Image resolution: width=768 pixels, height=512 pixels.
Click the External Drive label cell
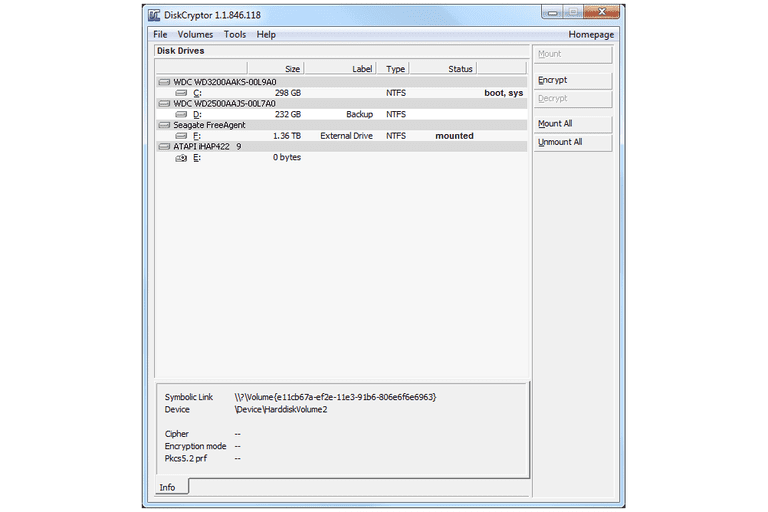[346, 136]
